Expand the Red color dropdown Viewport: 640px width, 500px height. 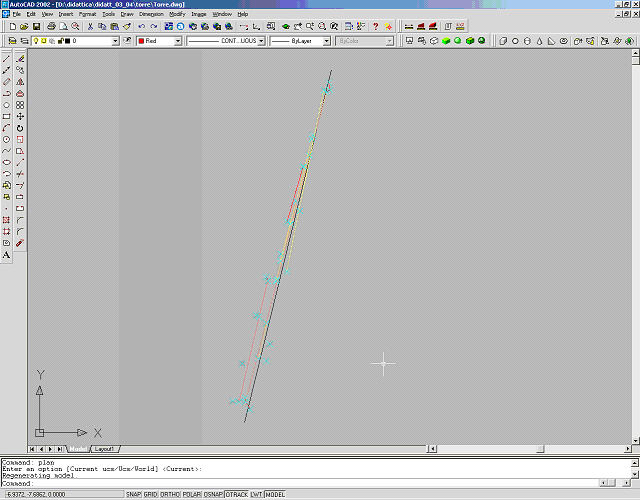(178, 41)
